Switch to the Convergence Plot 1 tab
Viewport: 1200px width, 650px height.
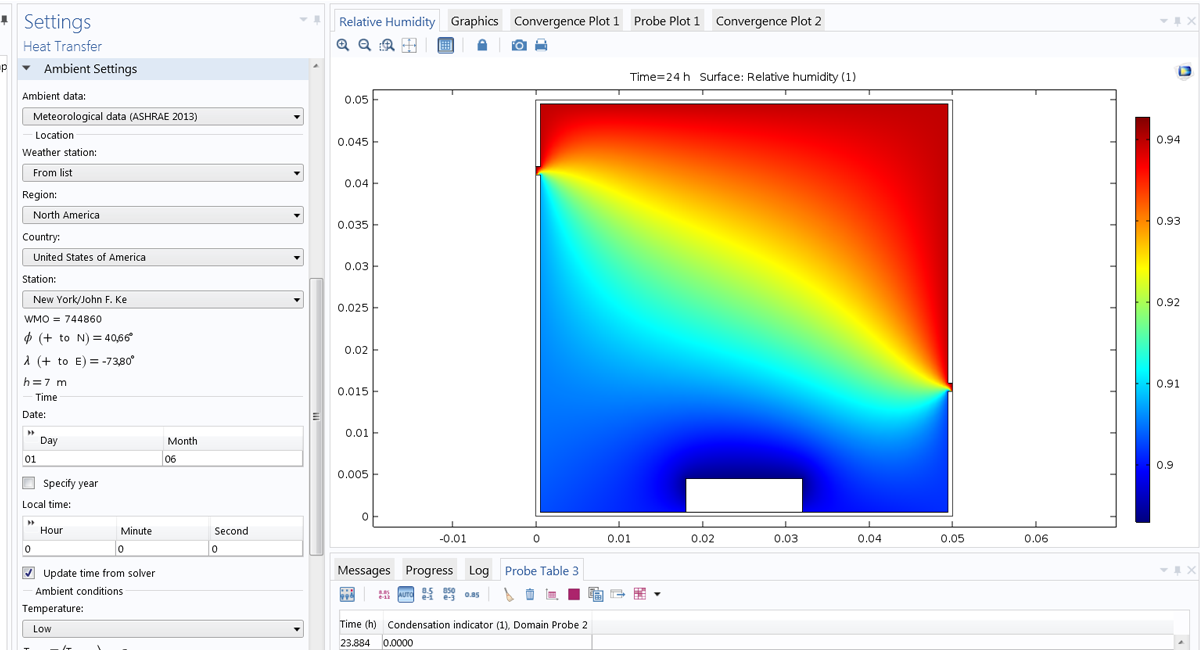click(x=566, y=21)
